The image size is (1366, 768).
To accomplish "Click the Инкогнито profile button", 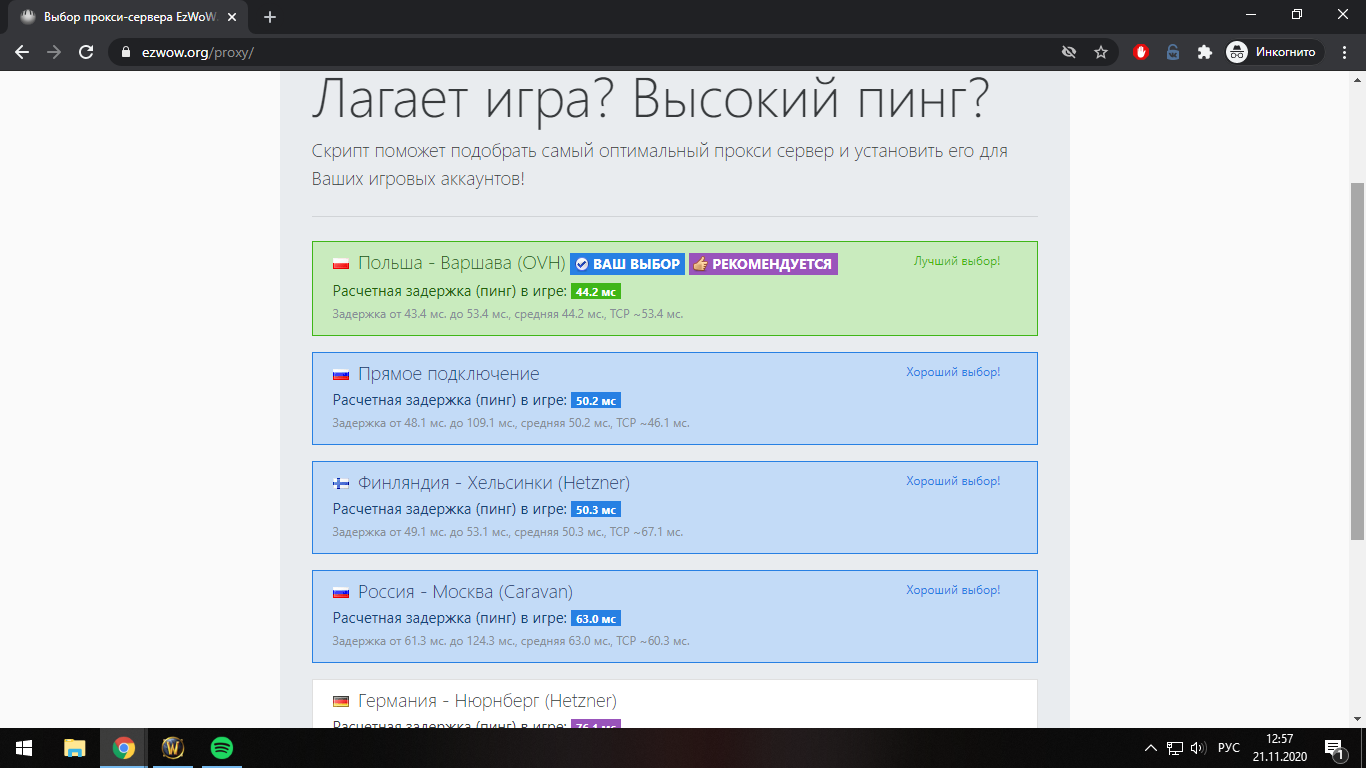I will 1273,52.
